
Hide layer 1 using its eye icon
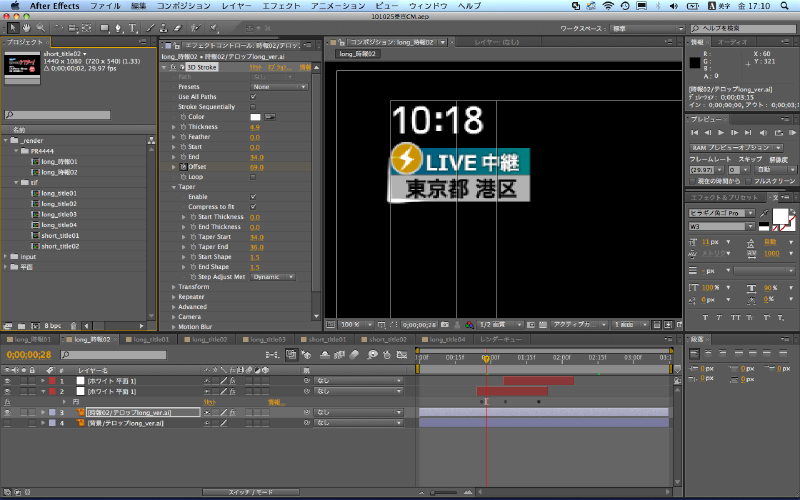(x=7, y=381)
